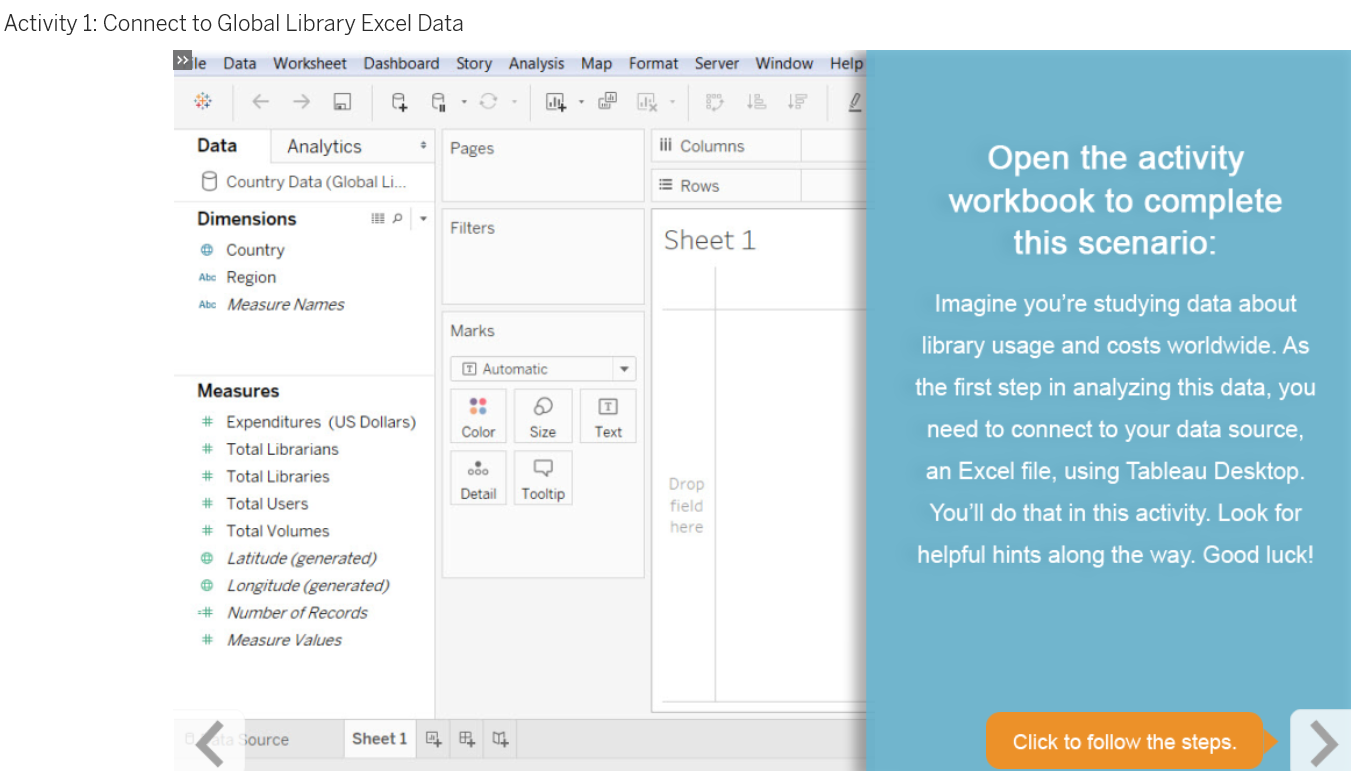Viewport: 1351px width, 771px height.
Task: Open the Dimensions pane options menu arrow
Action: click(422, 218)
